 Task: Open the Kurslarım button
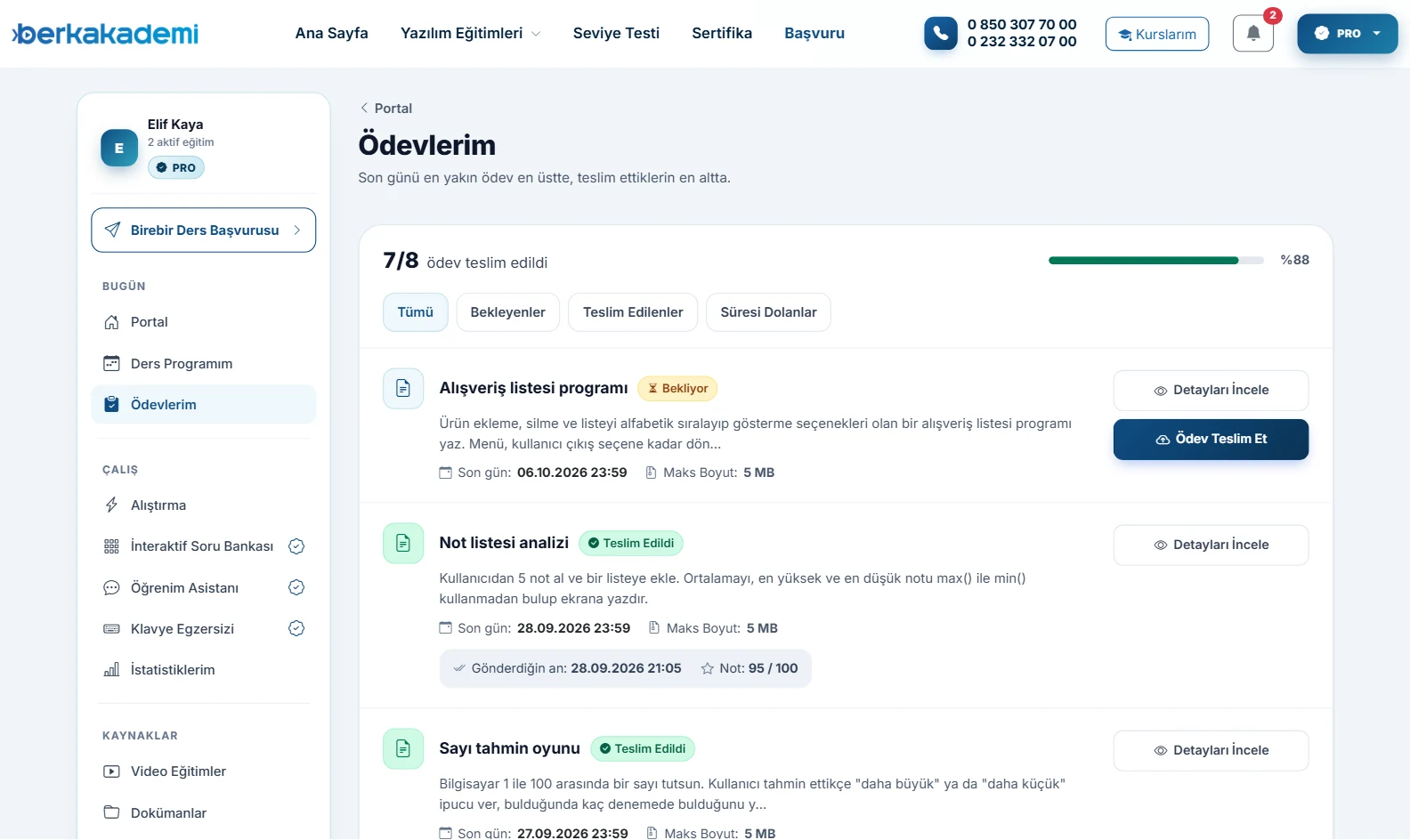coord(1157,34)
